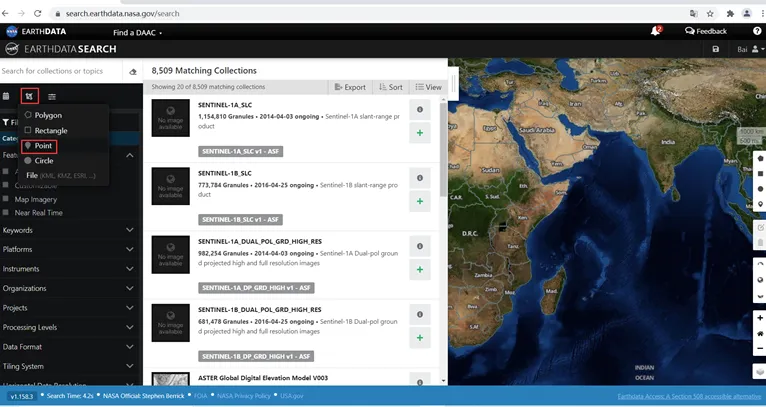Add SENTINEL-1B_SLC to project
The image size is (766, 407).
420,201
